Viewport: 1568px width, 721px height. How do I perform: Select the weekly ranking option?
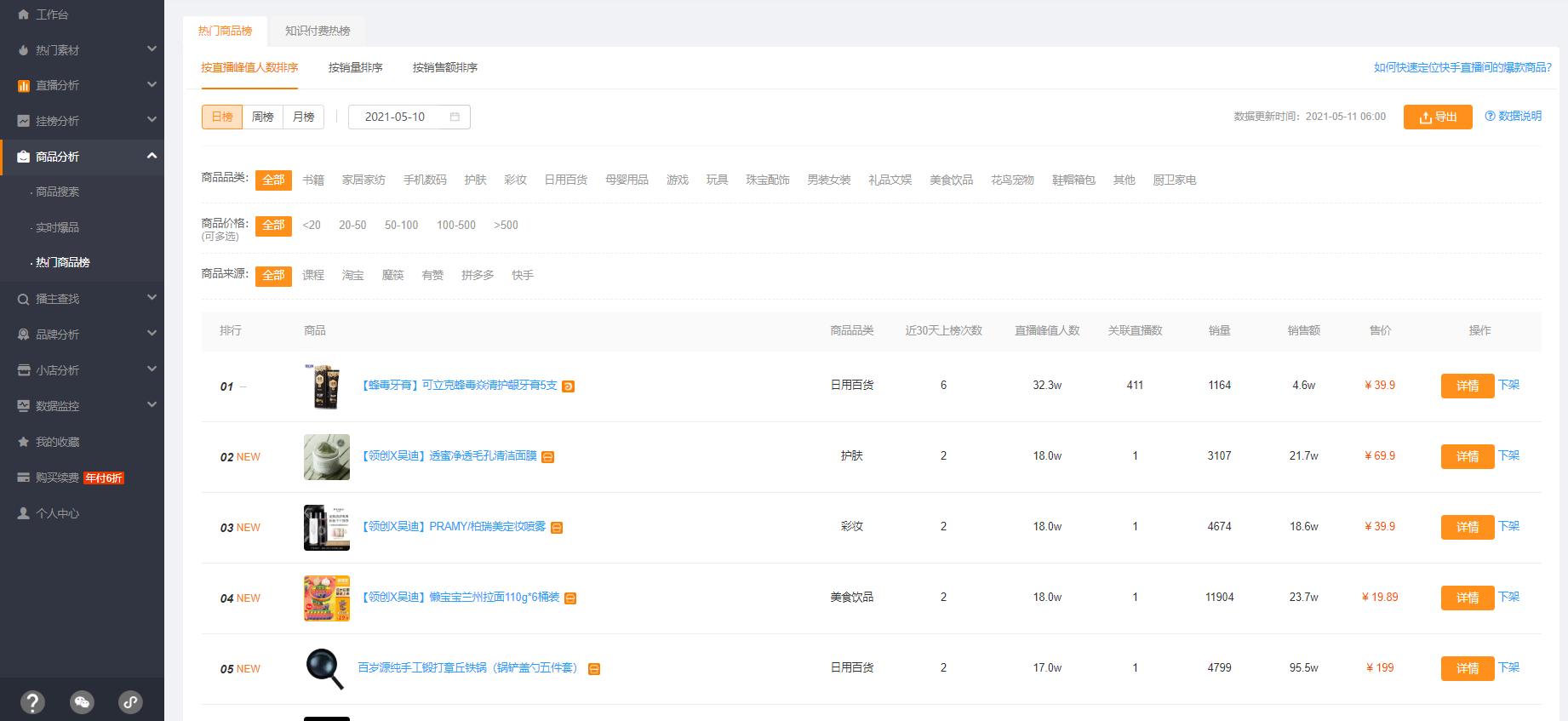pyautogui.click(x=263, y=117)
